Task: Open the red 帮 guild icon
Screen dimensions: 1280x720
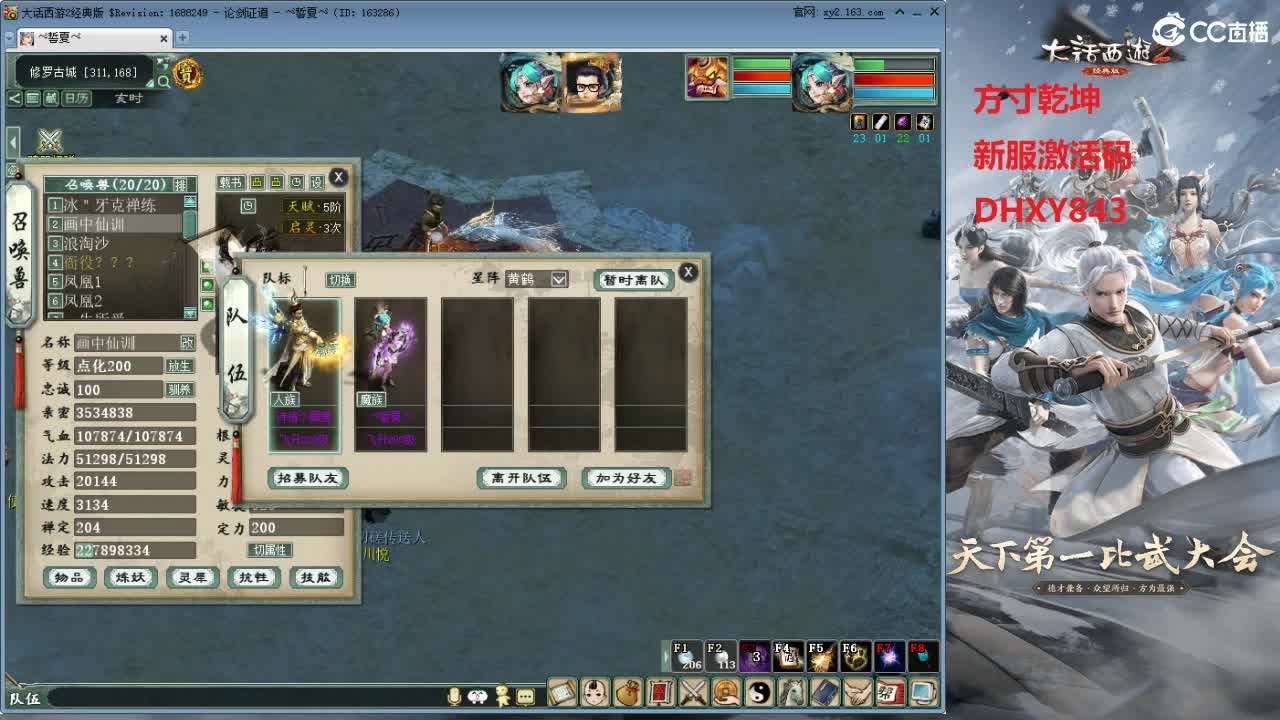Action: click(x=890, y=691)
